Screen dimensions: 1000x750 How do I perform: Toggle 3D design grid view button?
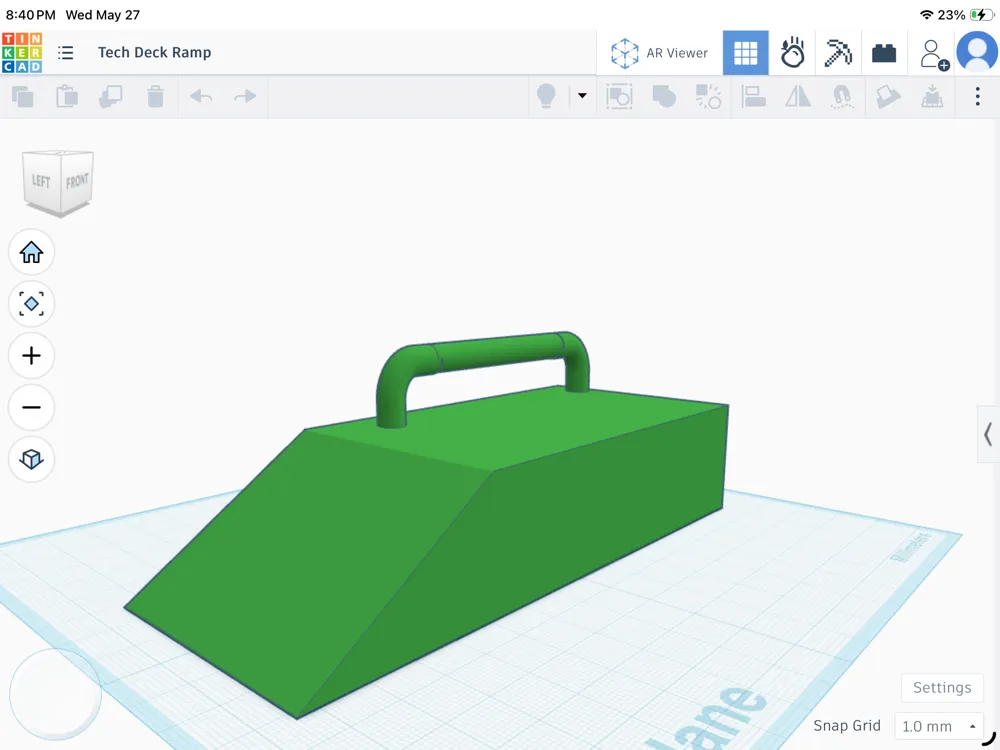pos(746,53)
